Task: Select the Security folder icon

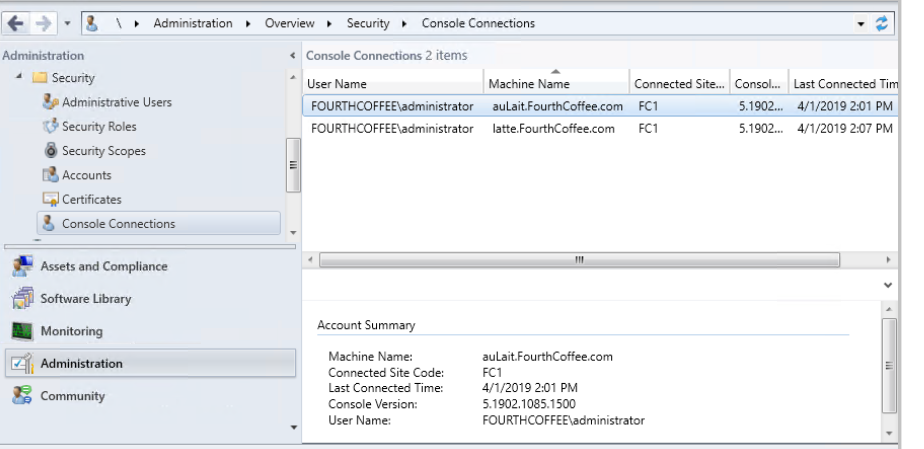Action: coord(39,78)
